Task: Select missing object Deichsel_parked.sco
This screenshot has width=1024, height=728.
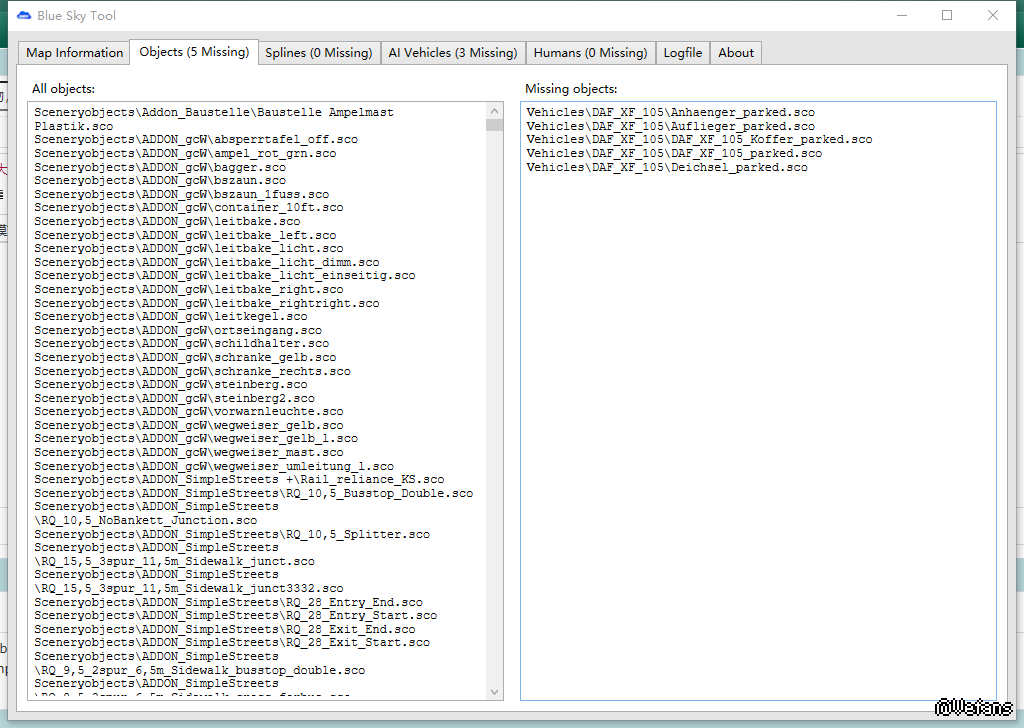Action: click(667, 168)
